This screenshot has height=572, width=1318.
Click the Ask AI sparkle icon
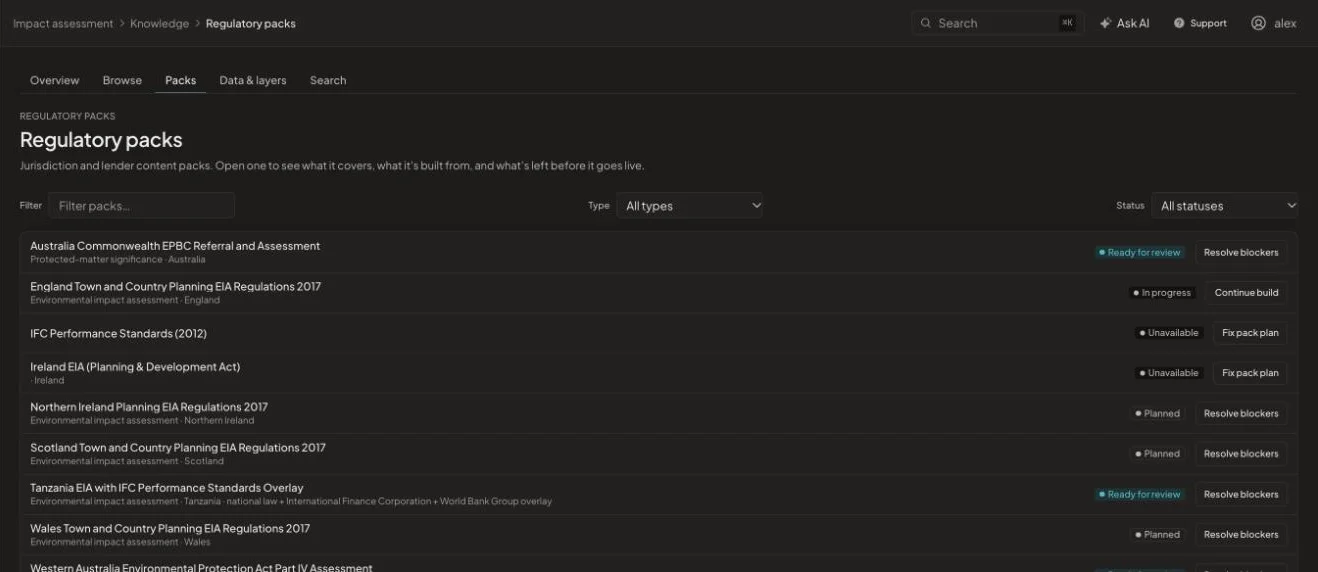1105,23
